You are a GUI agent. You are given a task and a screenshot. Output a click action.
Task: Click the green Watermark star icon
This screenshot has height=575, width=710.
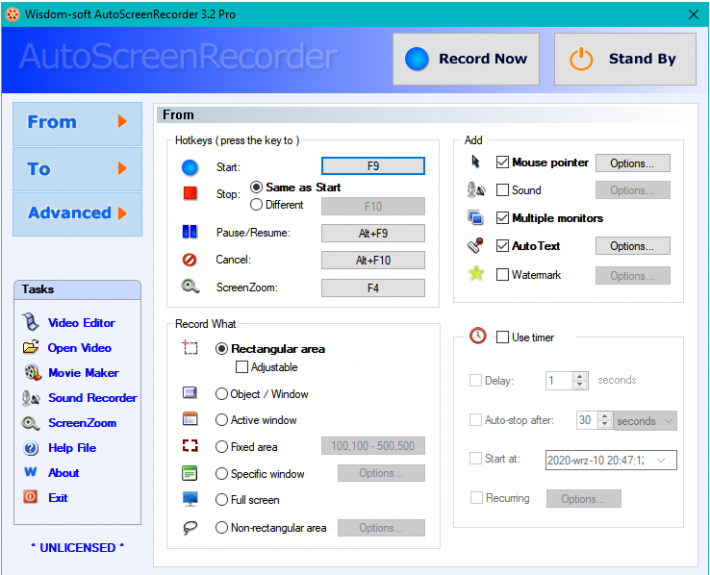[x=476, y=273]
